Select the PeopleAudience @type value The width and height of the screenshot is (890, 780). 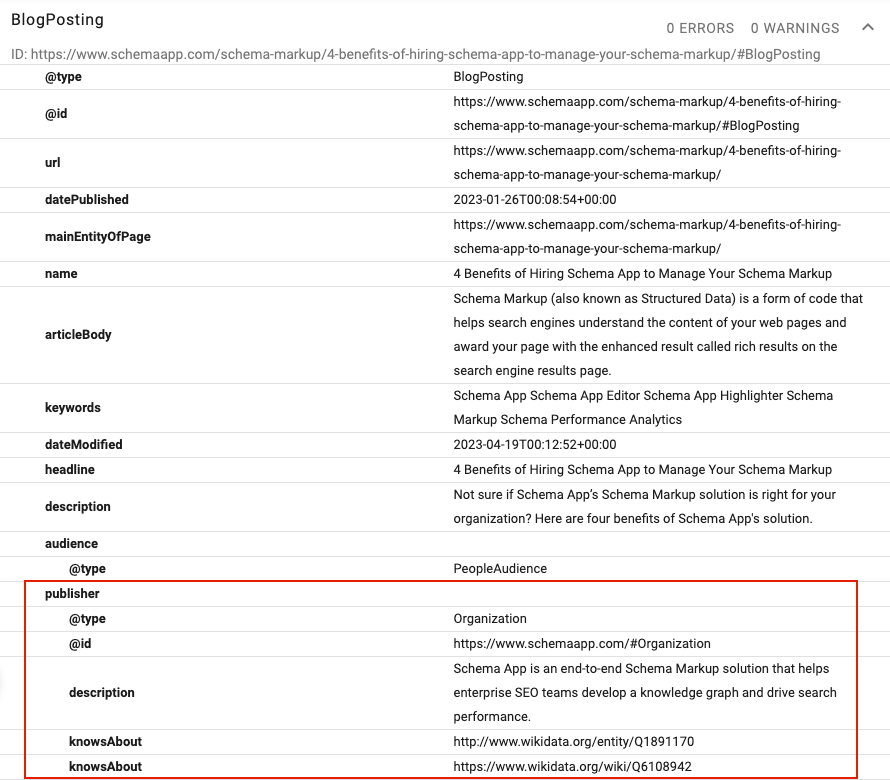coord(501,568)
